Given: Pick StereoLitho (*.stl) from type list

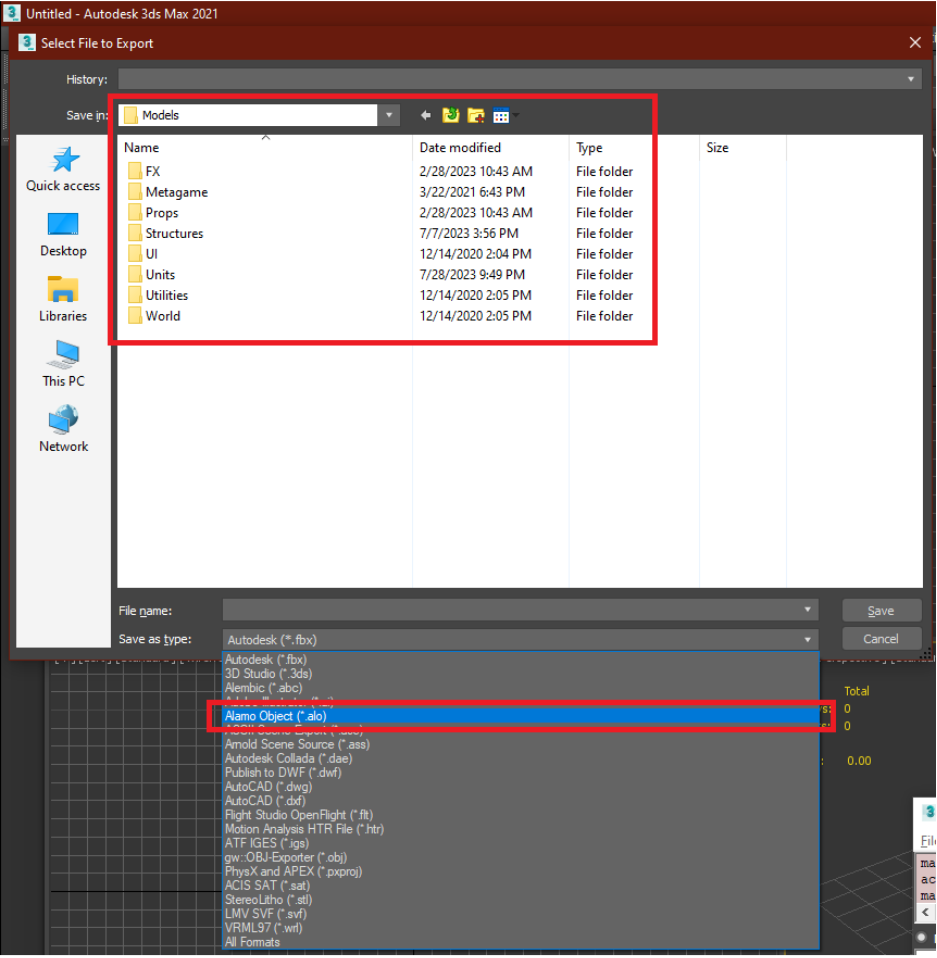Looking at the screenshot, I should pos(269,899).
